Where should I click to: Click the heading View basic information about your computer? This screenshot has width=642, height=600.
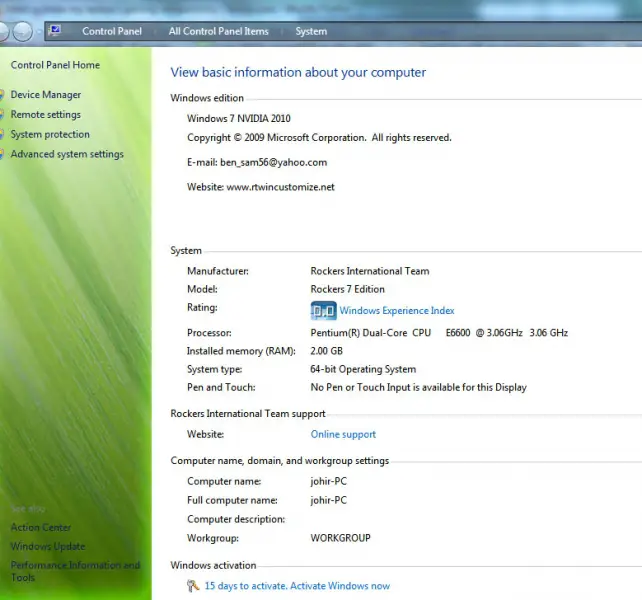tap(298, 72)
